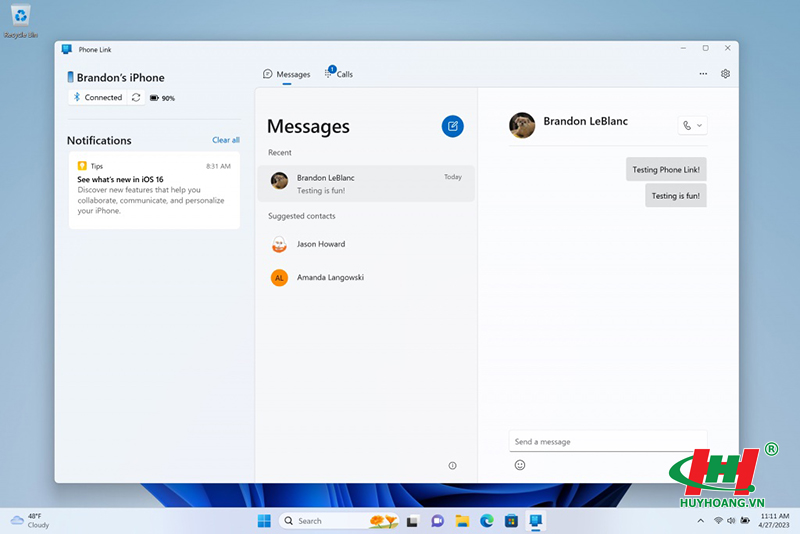Click the Bluetooth Connected status button
This screenshot has width=800, height=534.
click(x=97, y=97)
